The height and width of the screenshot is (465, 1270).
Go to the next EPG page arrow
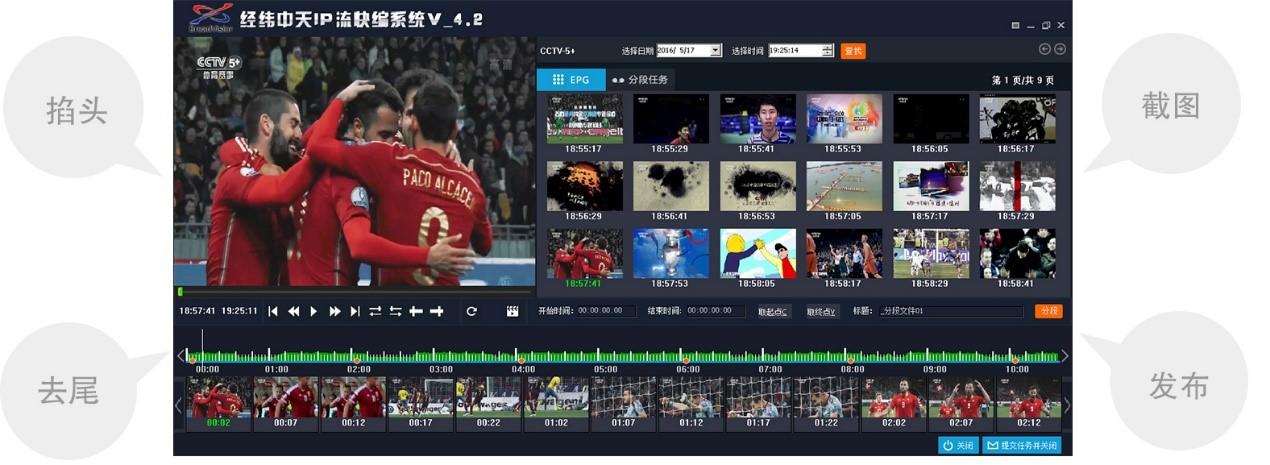click(1060, 49)
